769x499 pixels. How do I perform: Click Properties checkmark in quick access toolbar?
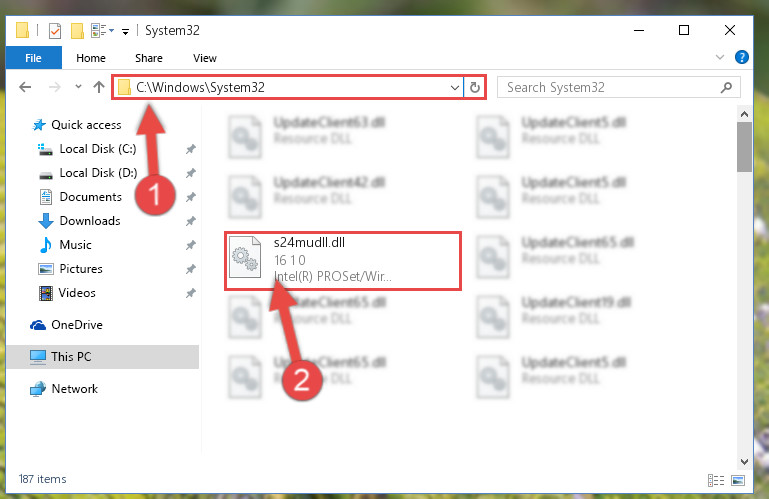(x=55, y=31)
